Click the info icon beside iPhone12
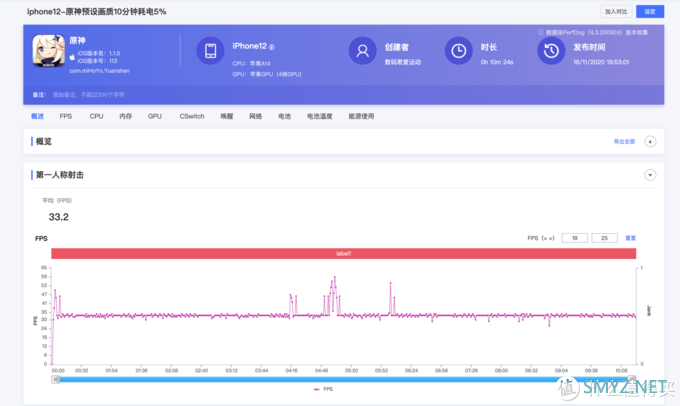Image resolution: width=680 pixels, height=406 pixels. coord(272,47)
